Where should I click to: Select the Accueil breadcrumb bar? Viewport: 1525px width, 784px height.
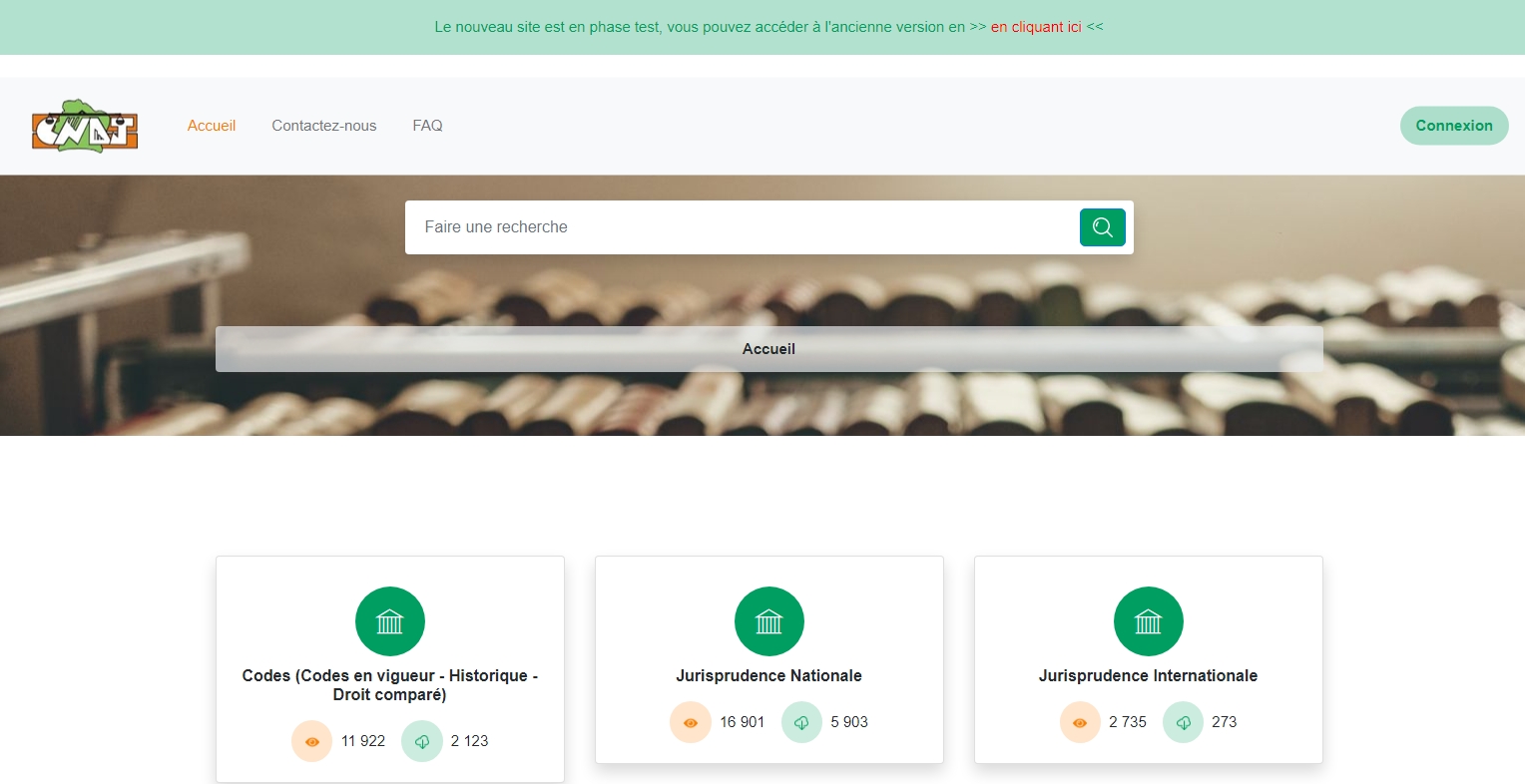pos(769,349)
